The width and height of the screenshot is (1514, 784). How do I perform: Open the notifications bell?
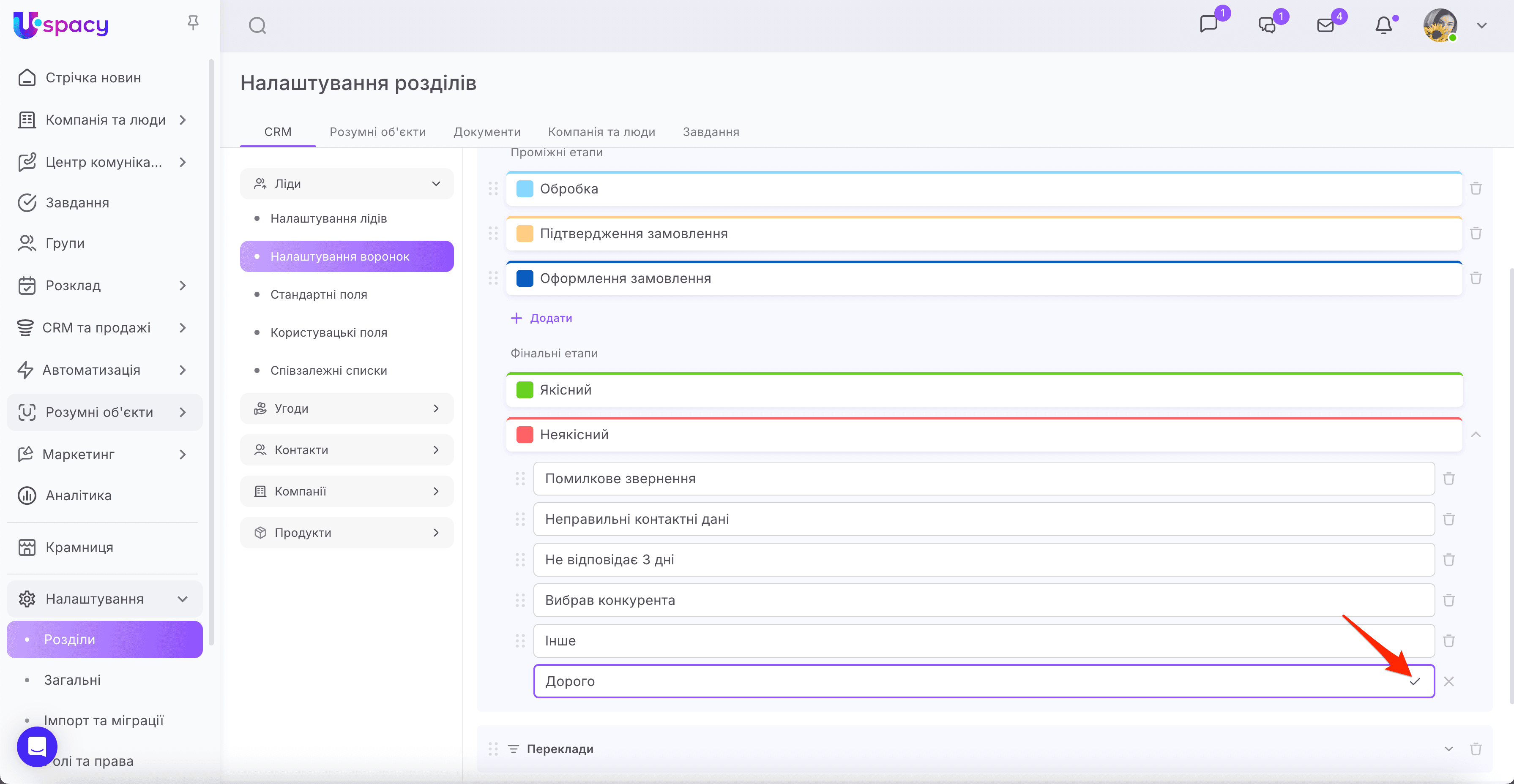point(1383,25)
